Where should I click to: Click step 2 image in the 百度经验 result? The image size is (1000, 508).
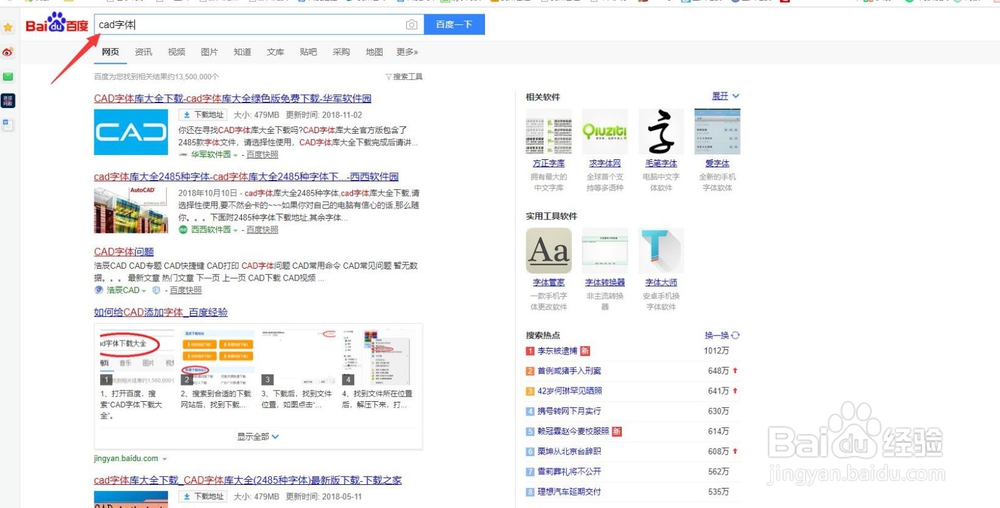217,358
